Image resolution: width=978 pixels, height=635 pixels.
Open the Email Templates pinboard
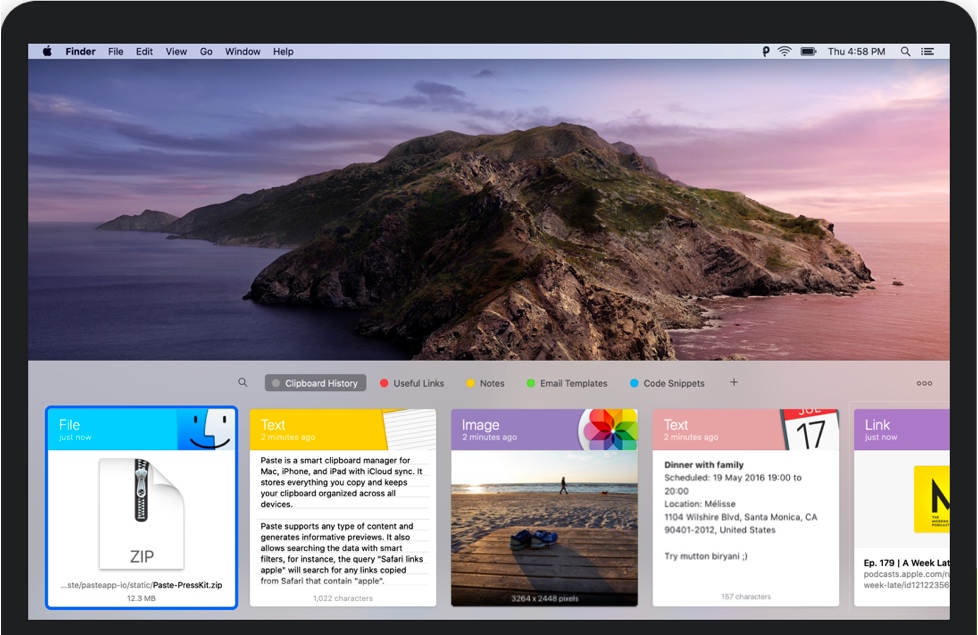[x=567, y=383]
